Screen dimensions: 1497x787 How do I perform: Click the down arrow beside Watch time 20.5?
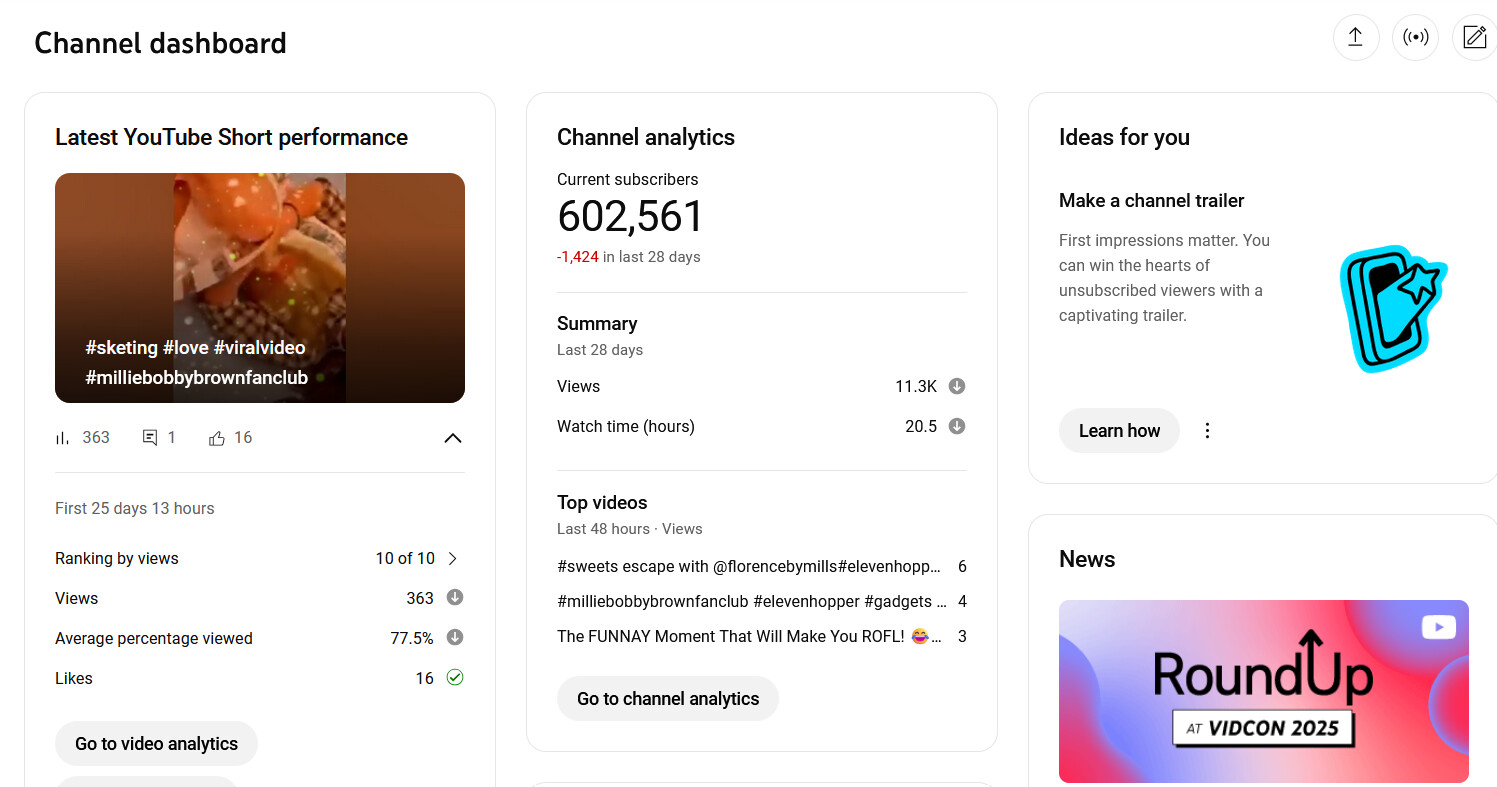(x=957, y=426)
